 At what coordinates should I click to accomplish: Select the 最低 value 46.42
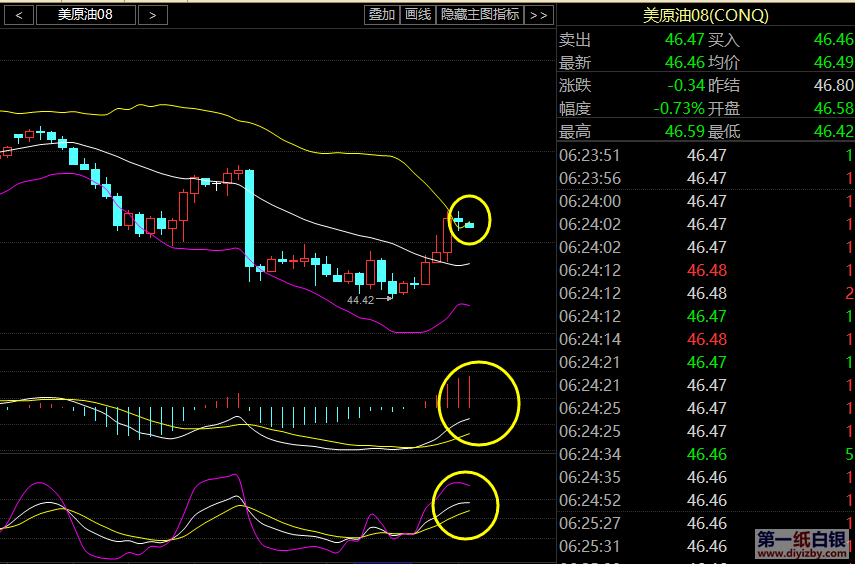click(833, 131)
